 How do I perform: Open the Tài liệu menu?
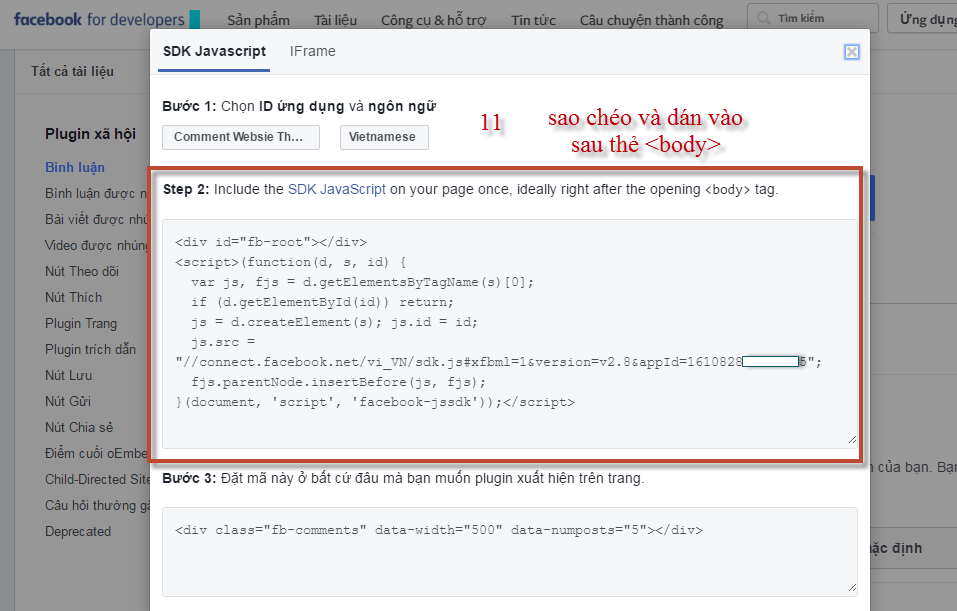[x=335, y=21]
